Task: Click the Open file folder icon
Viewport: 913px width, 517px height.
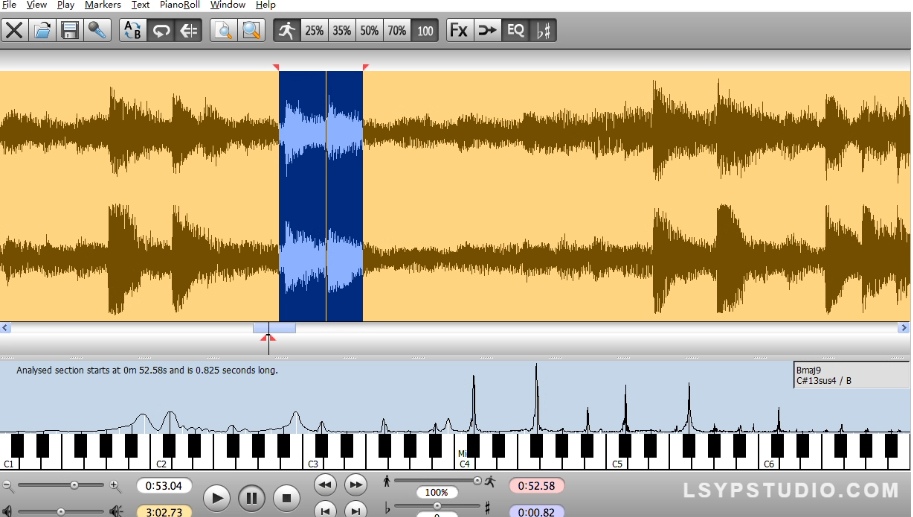Action: (42, 31)
